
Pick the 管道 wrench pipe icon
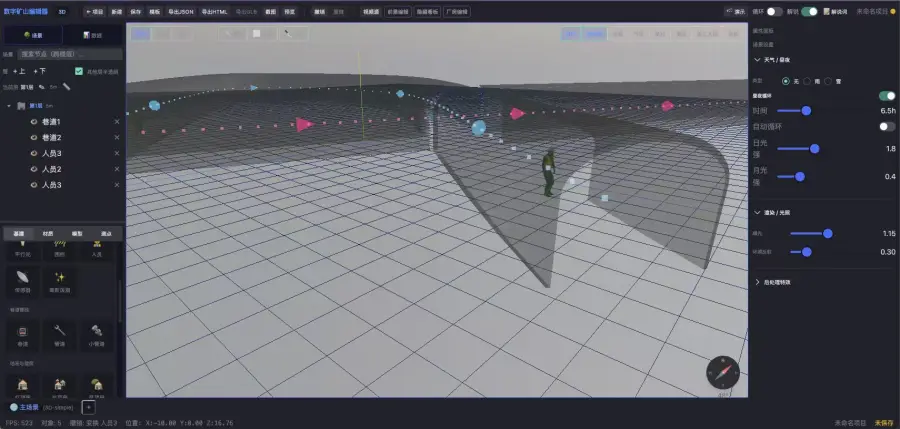coord(60,335)
